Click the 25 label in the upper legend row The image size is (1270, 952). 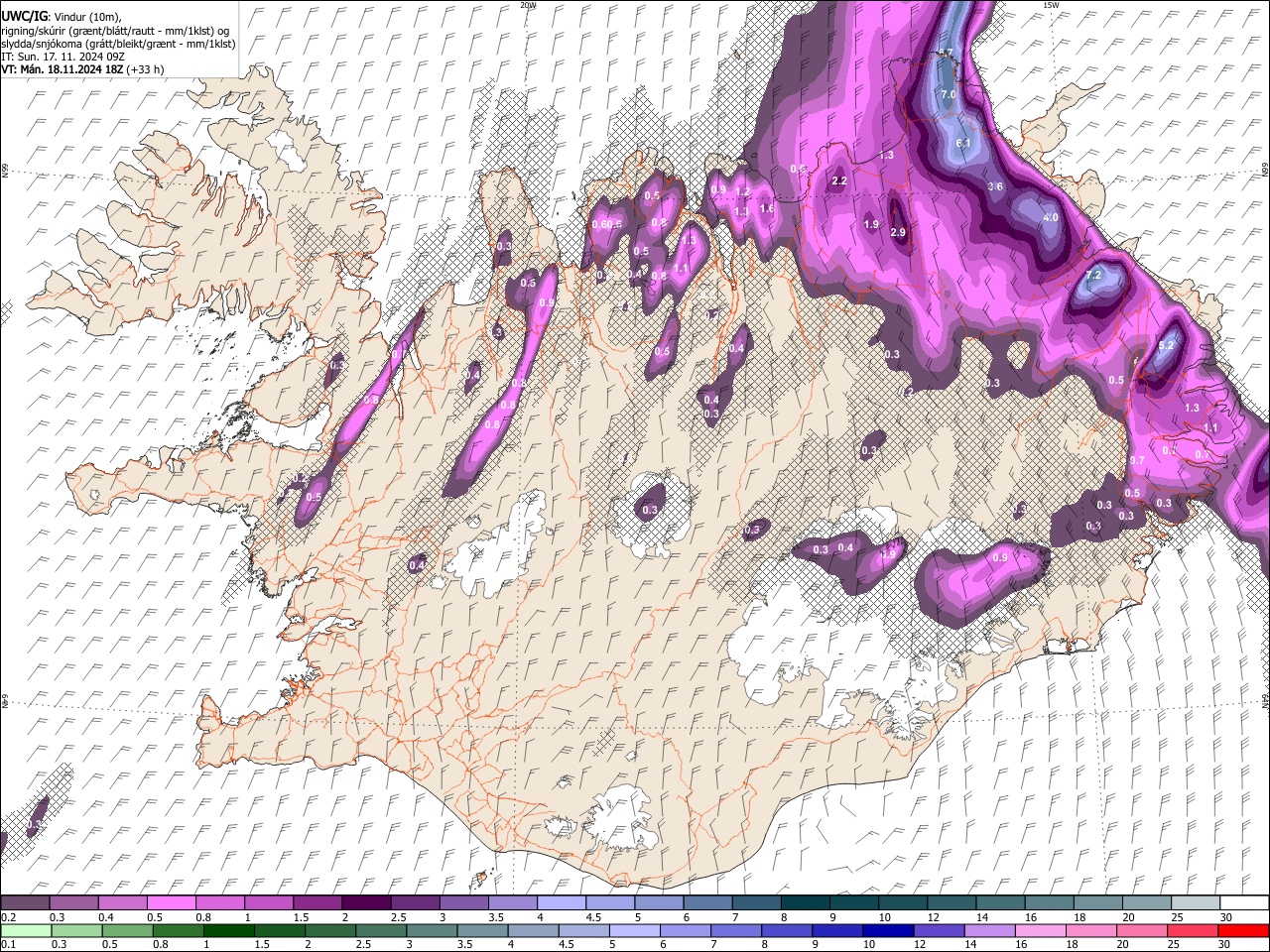click(1178, 917)
